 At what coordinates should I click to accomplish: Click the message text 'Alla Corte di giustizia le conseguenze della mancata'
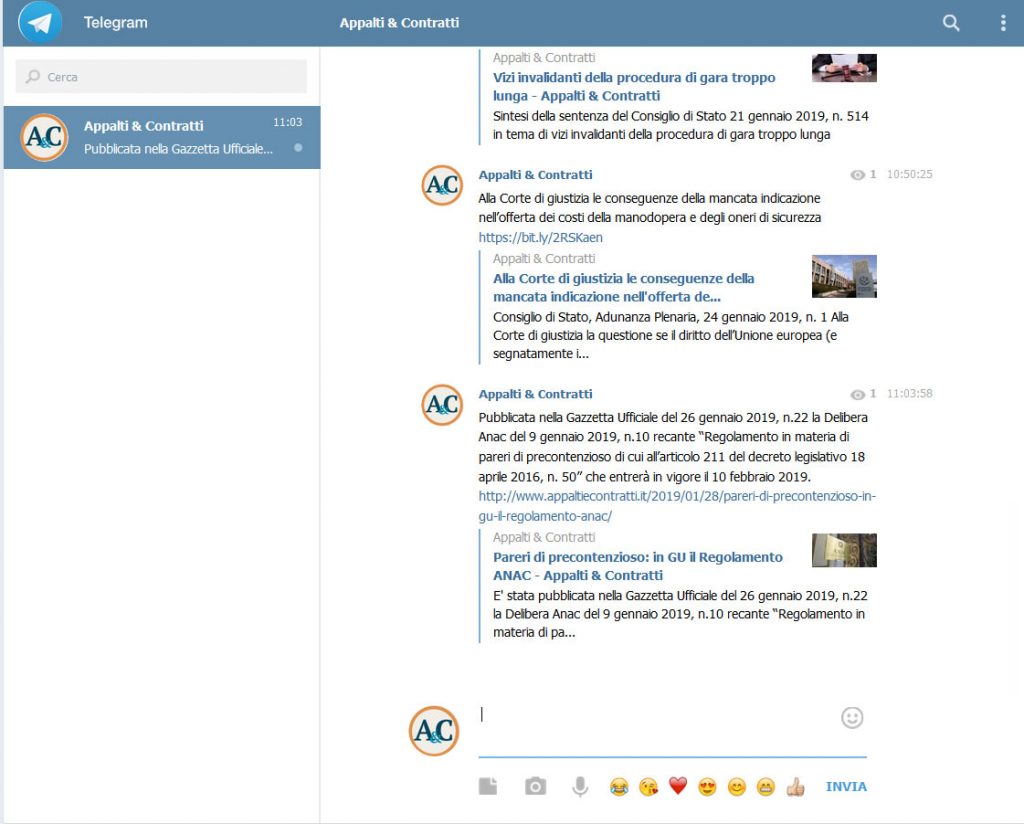point(650,208)
